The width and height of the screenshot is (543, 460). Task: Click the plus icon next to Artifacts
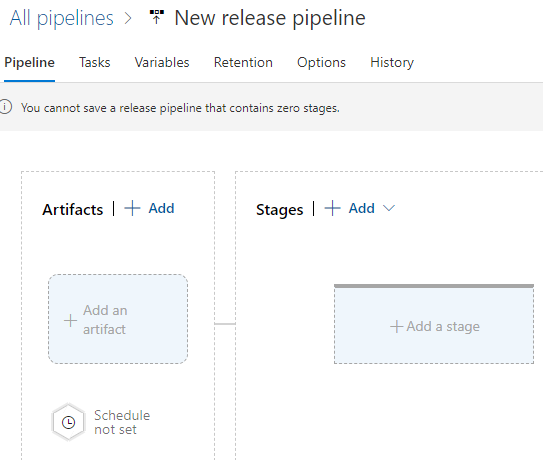[x=132, y=208]
